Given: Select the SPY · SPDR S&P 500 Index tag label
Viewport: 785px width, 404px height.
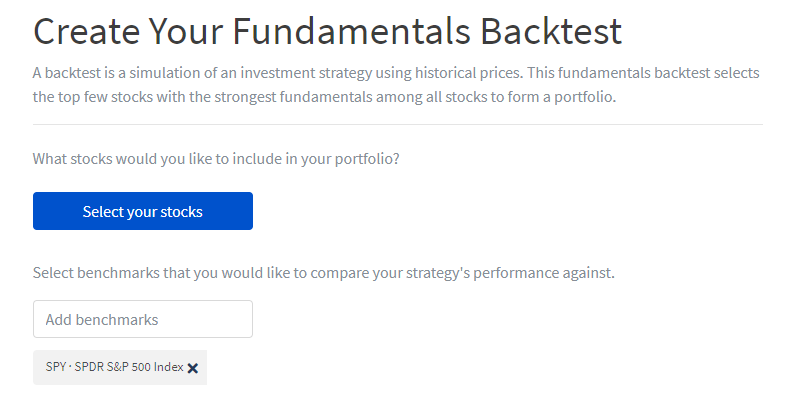Looking at the screenshot, I should click(x=114, y=367).
